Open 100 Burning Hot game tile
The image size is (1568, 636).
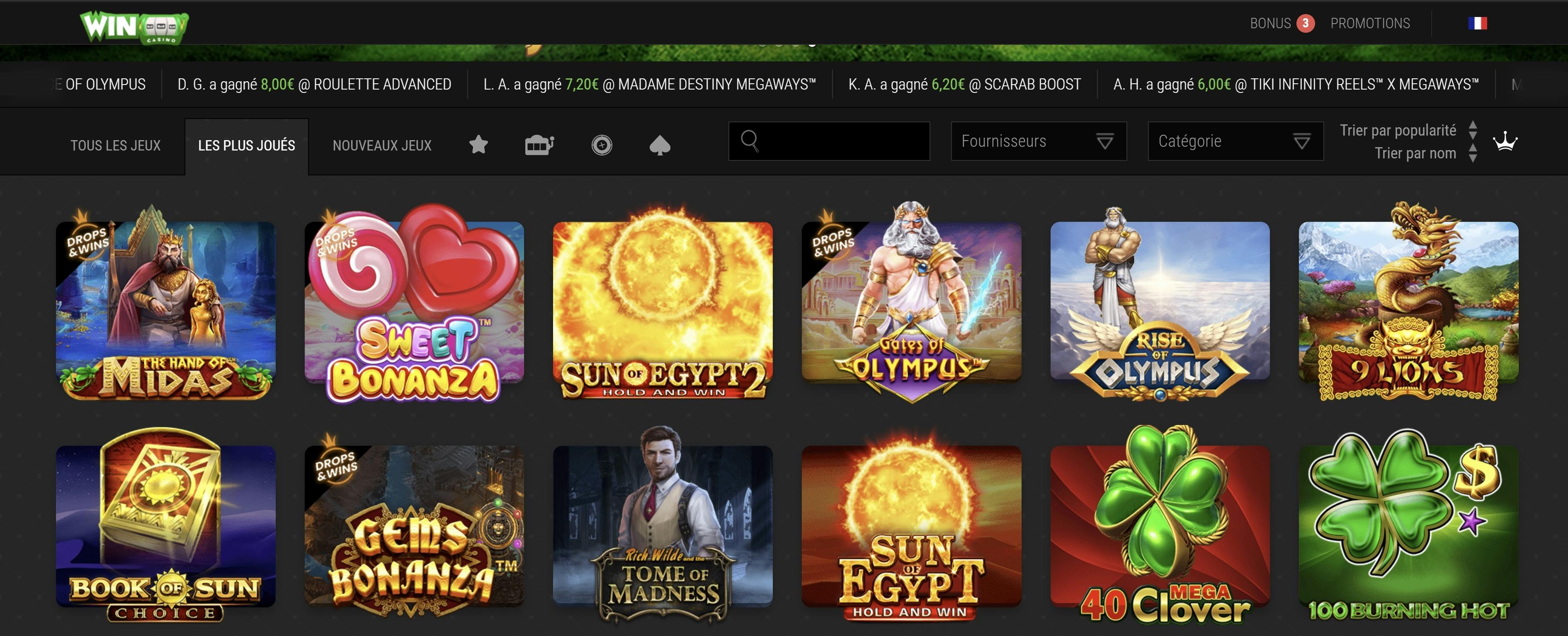[x=1408, y=527]
